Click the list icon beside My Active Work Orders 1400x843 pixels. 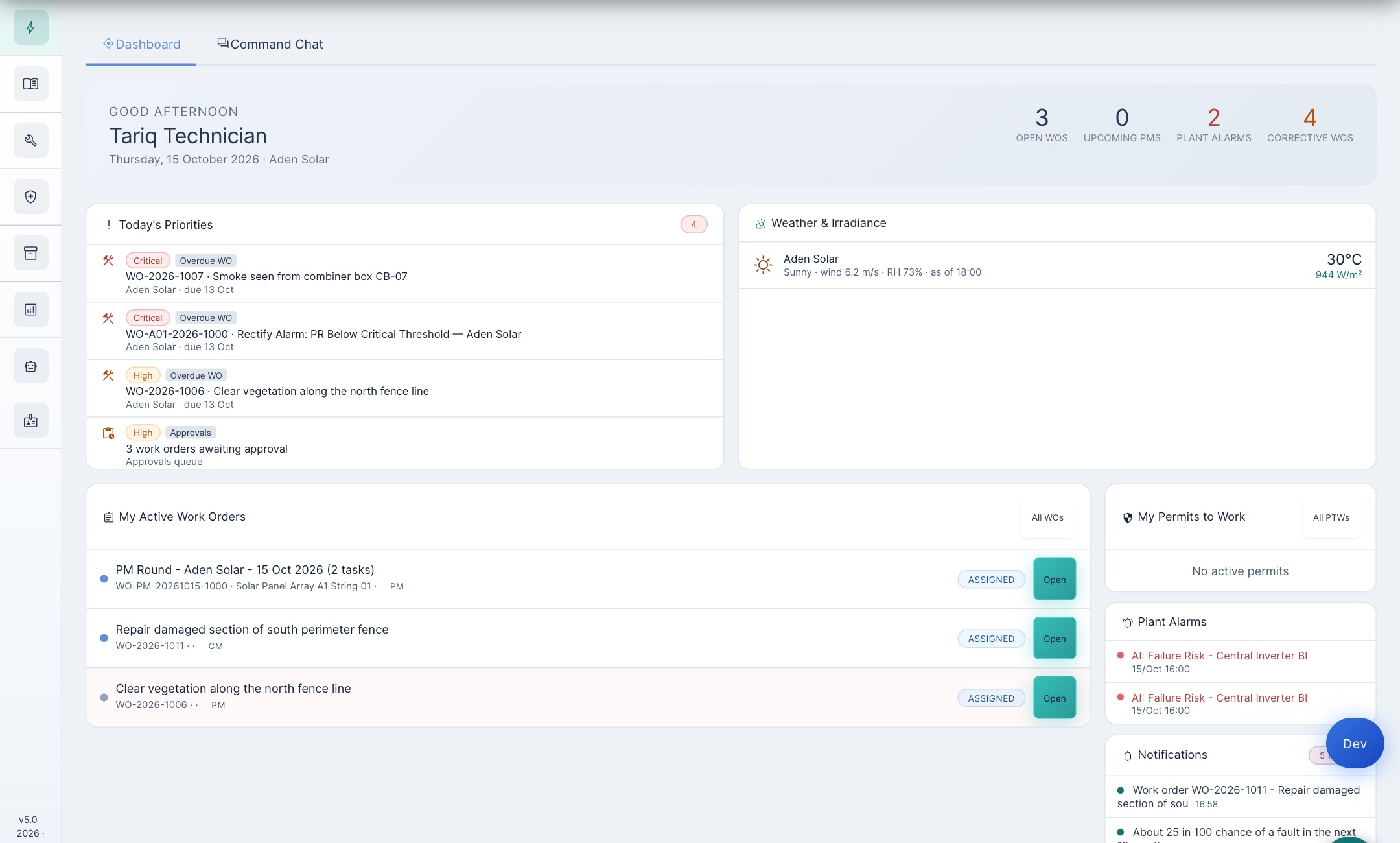click(x=109, y=517)
